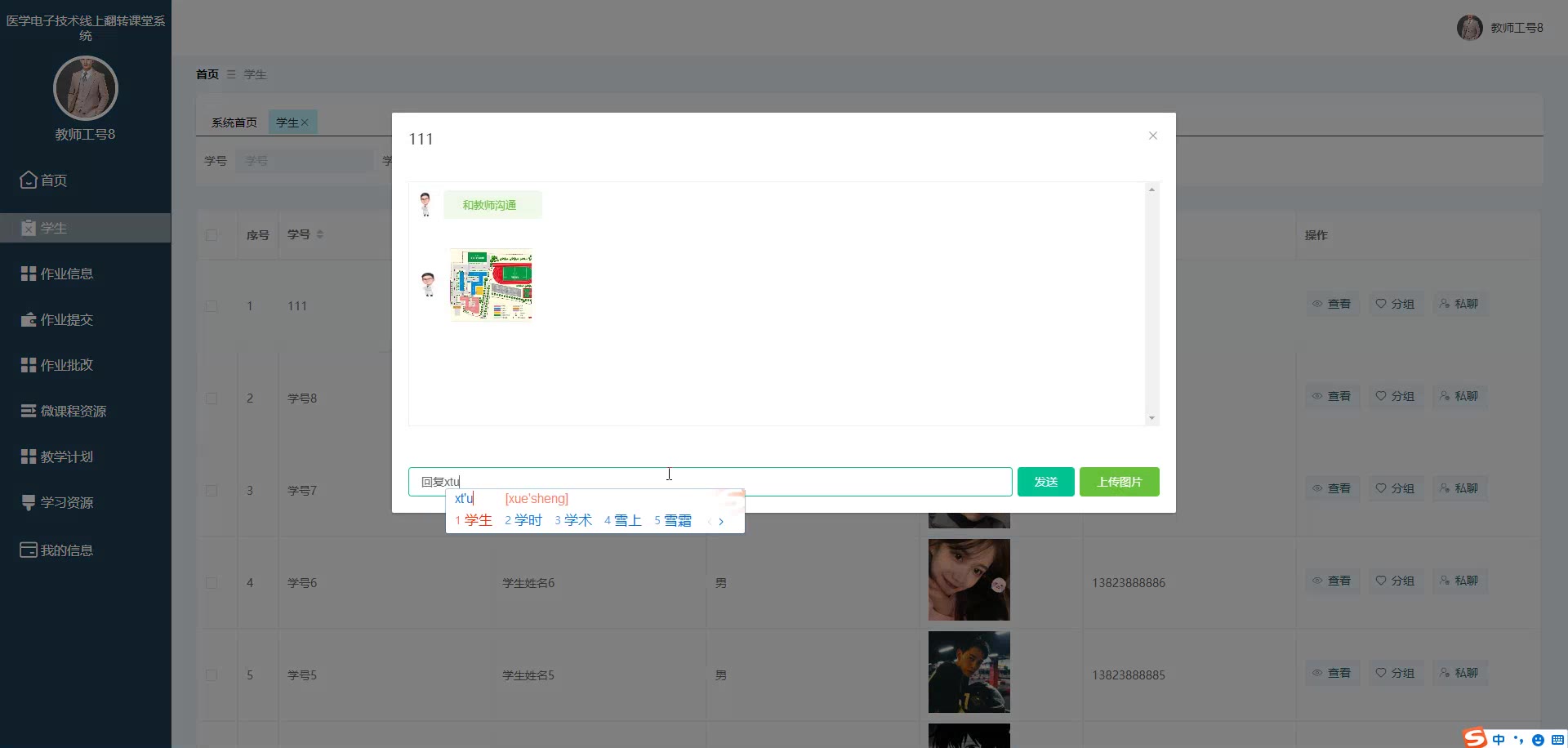Click the reply message input field
1568x748 pixels.
(710, 482)
